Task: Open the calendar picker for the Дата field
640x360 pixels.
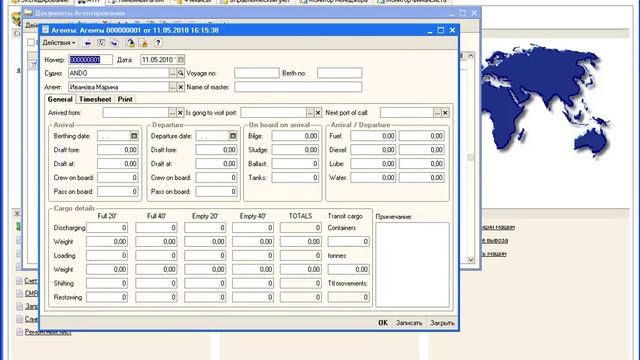Action: tap(181, 60)
